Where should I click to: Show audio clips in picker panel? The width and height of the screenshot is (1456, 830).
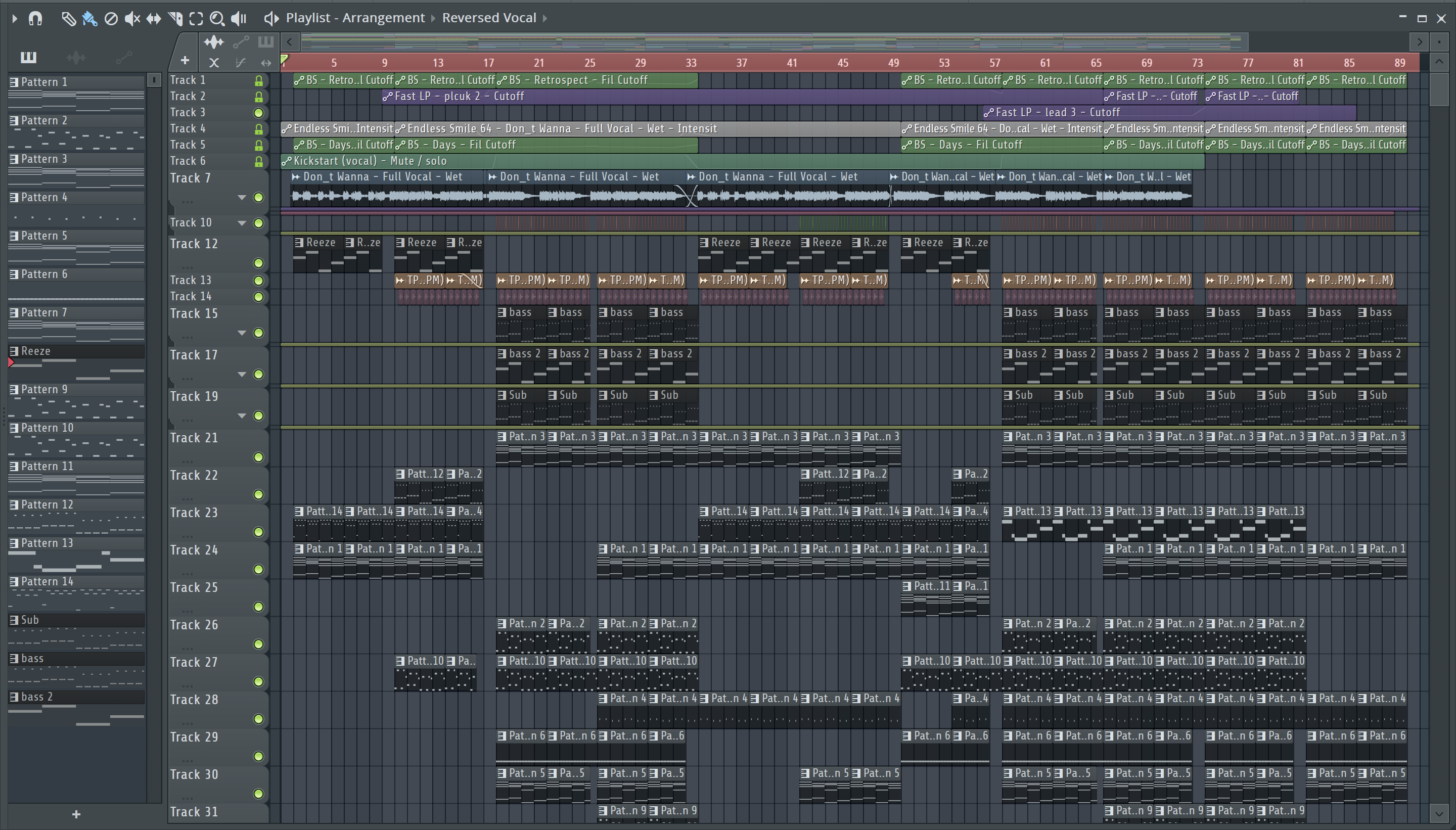(x=76, y=57)
